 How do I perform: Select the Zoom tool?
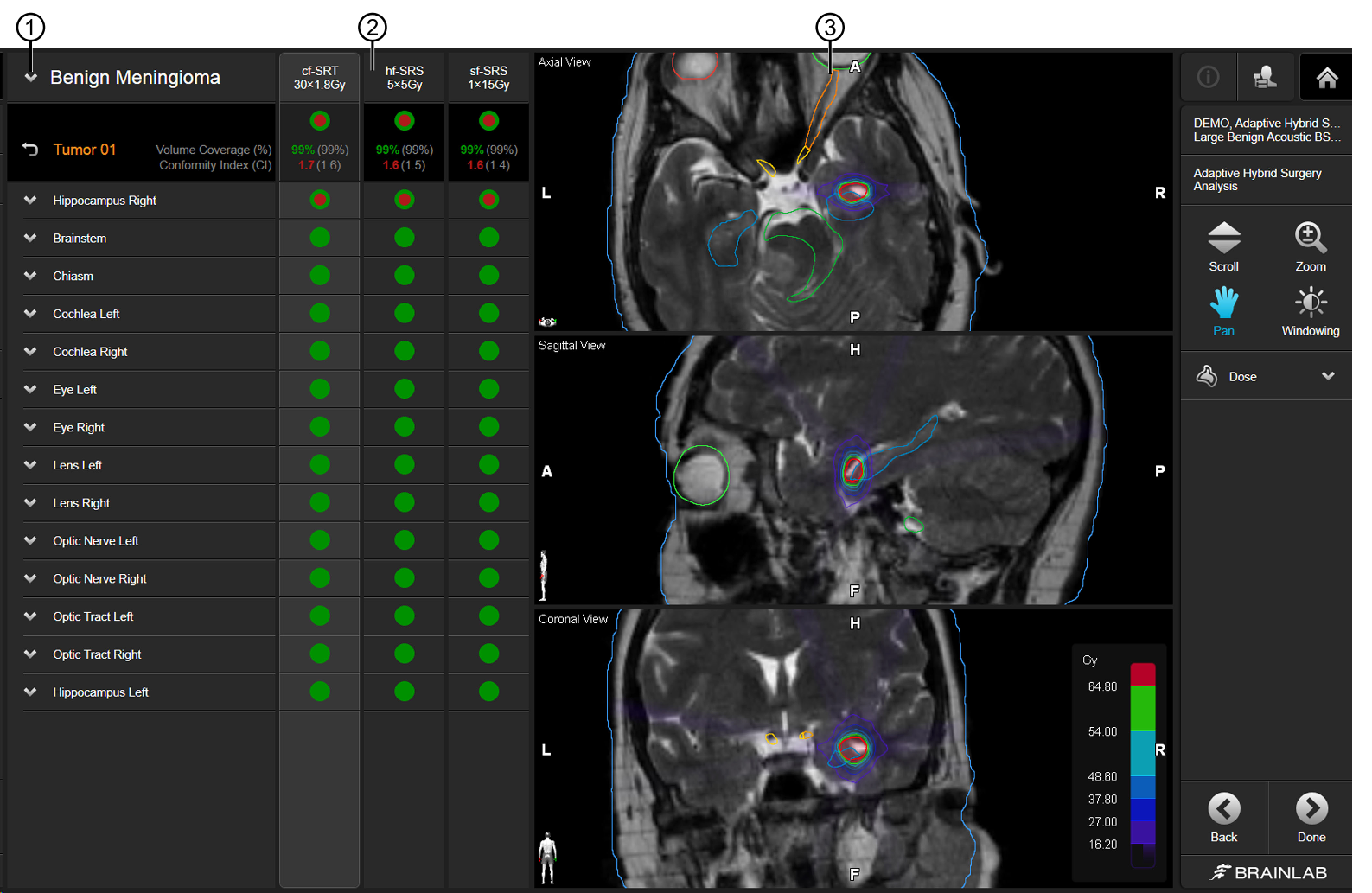click(x=1310, y=247)
